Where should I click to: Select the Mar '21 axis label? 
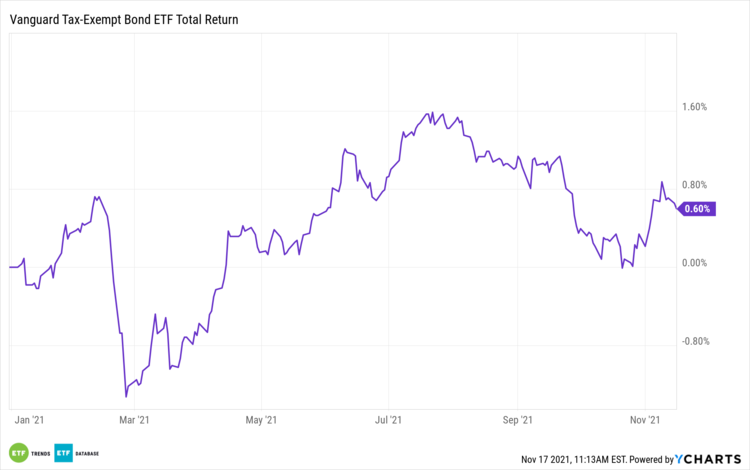(x=135, y=422)
